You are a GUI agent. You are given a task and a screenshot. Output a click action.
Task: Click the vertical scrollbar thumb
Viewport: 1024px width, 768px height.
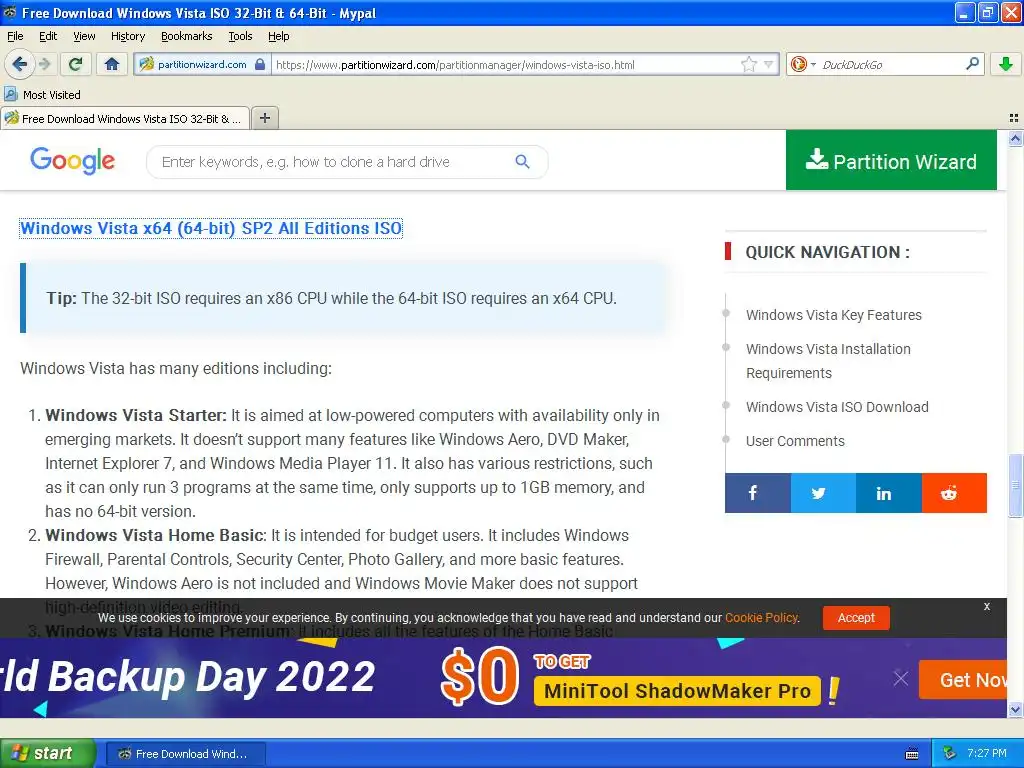(x=1015, y=485)
